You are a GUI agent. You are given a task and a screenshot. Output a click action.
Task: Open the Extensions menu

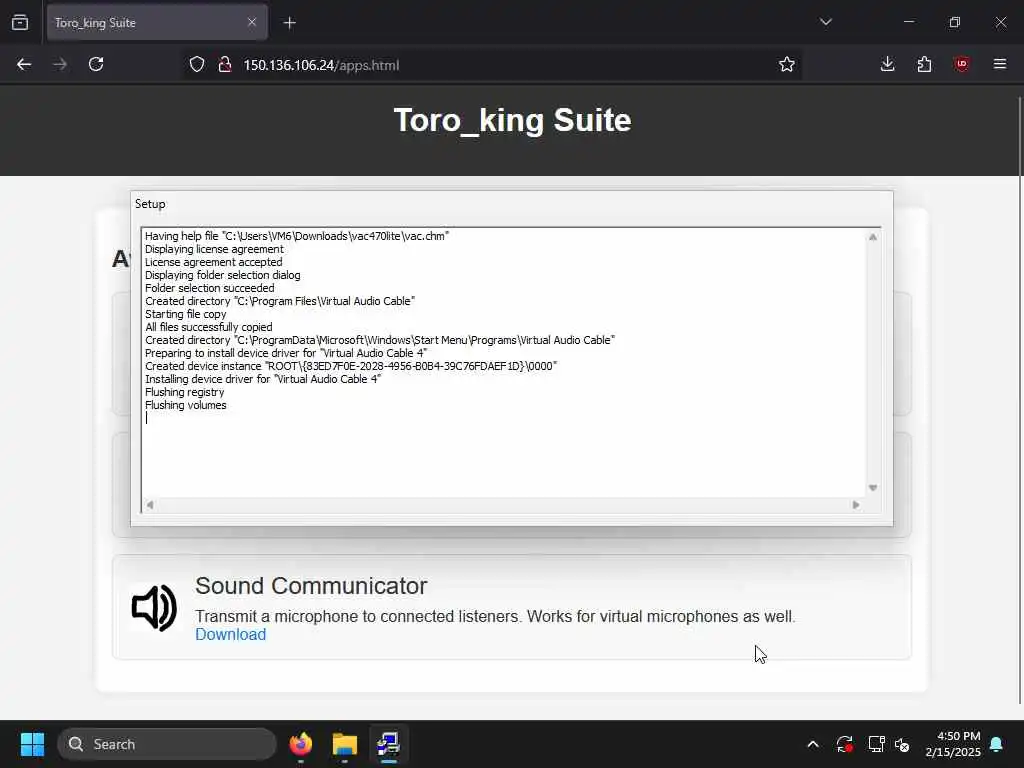[x=924, y=65]
